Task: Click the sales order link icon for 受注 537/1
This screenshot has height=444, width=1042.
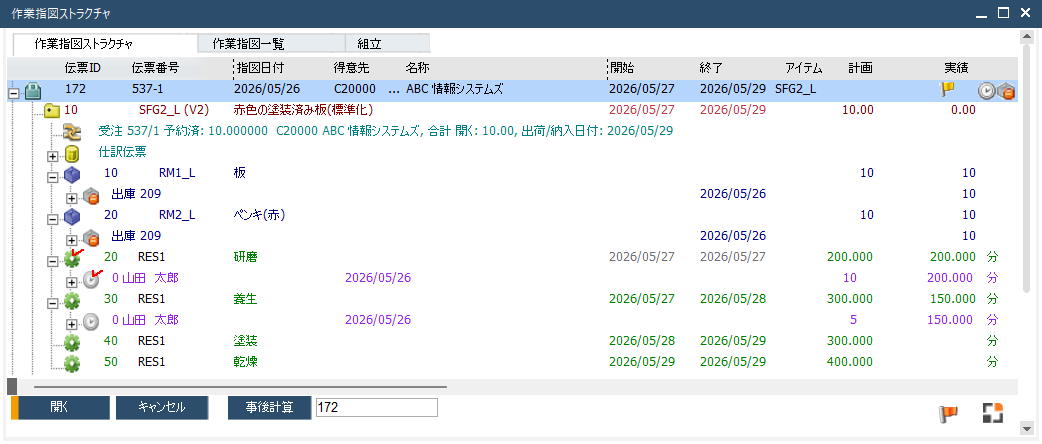Action: click(72, 132)
